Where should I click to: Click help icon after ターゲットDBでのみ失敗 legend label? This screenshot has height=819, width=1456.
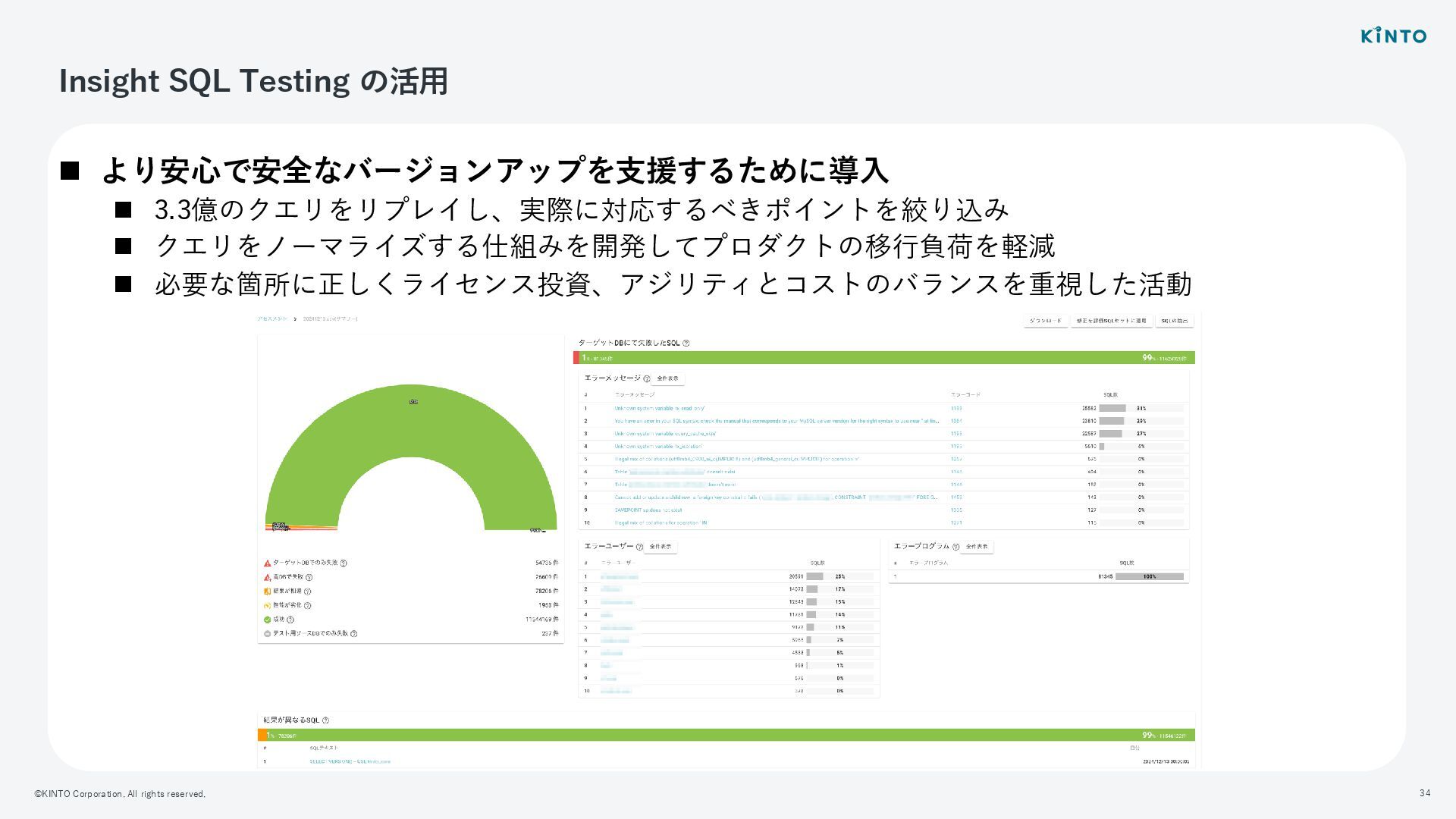(x=344, y=563)
